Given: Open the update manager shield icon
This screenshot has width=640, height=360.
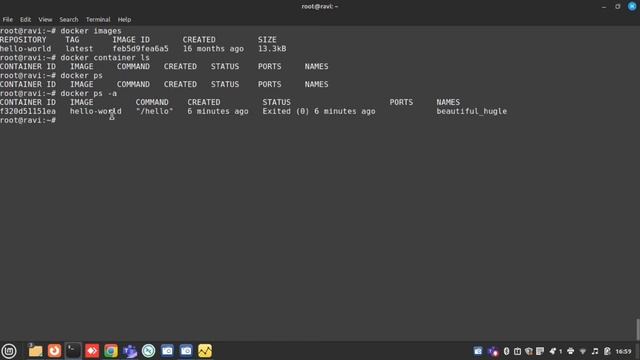Looking at the screenshot, I should 529,351.
